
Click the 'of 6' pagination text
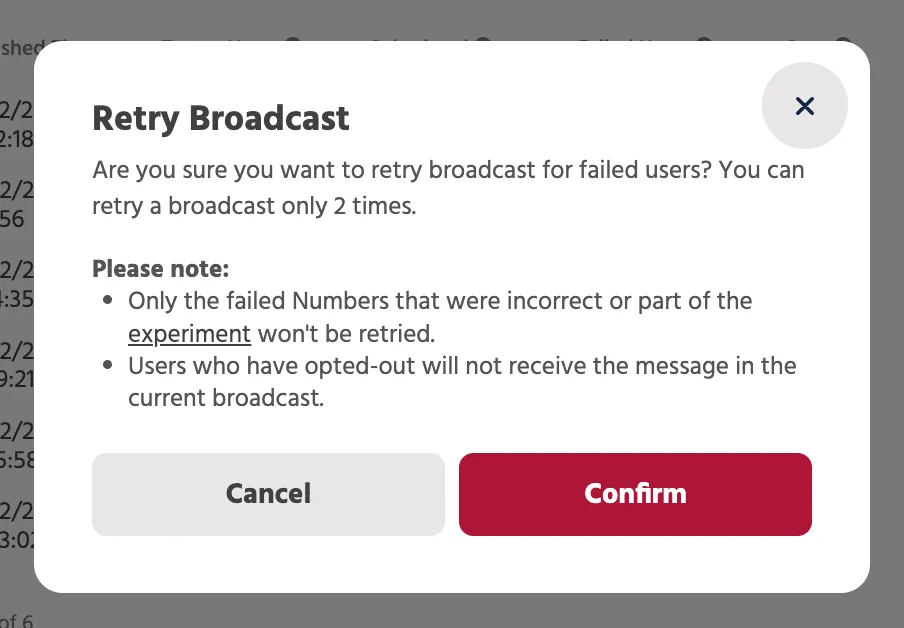coord(17,622)
